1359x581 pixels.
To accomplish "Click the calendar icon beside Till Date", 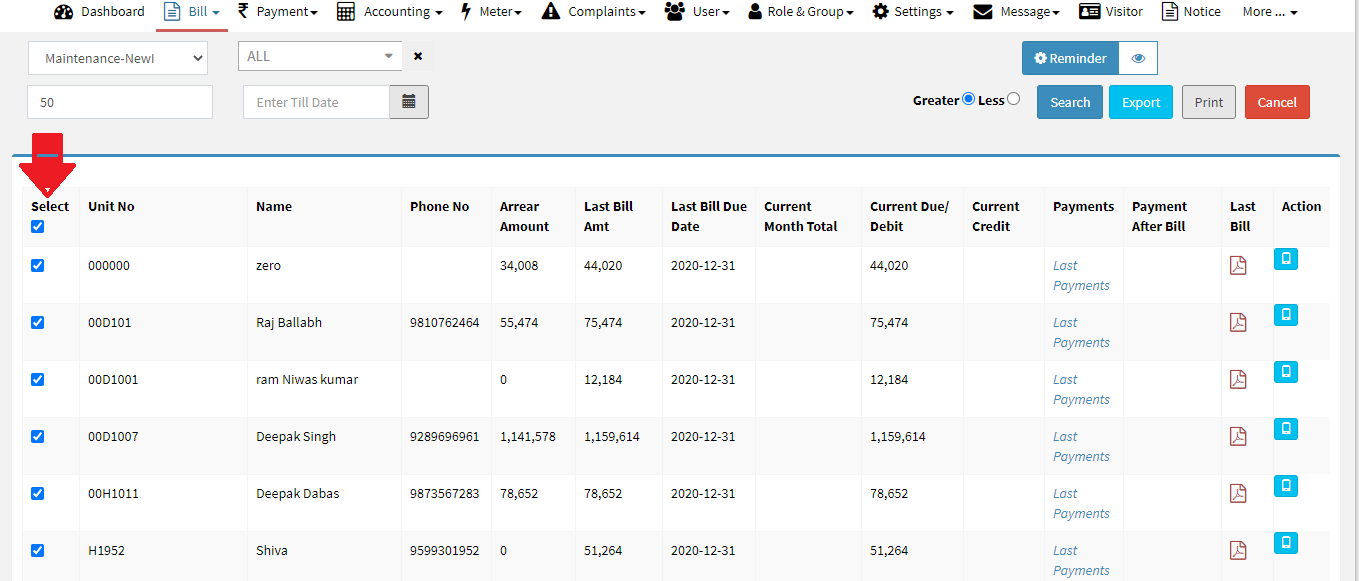I will point(408,102).
